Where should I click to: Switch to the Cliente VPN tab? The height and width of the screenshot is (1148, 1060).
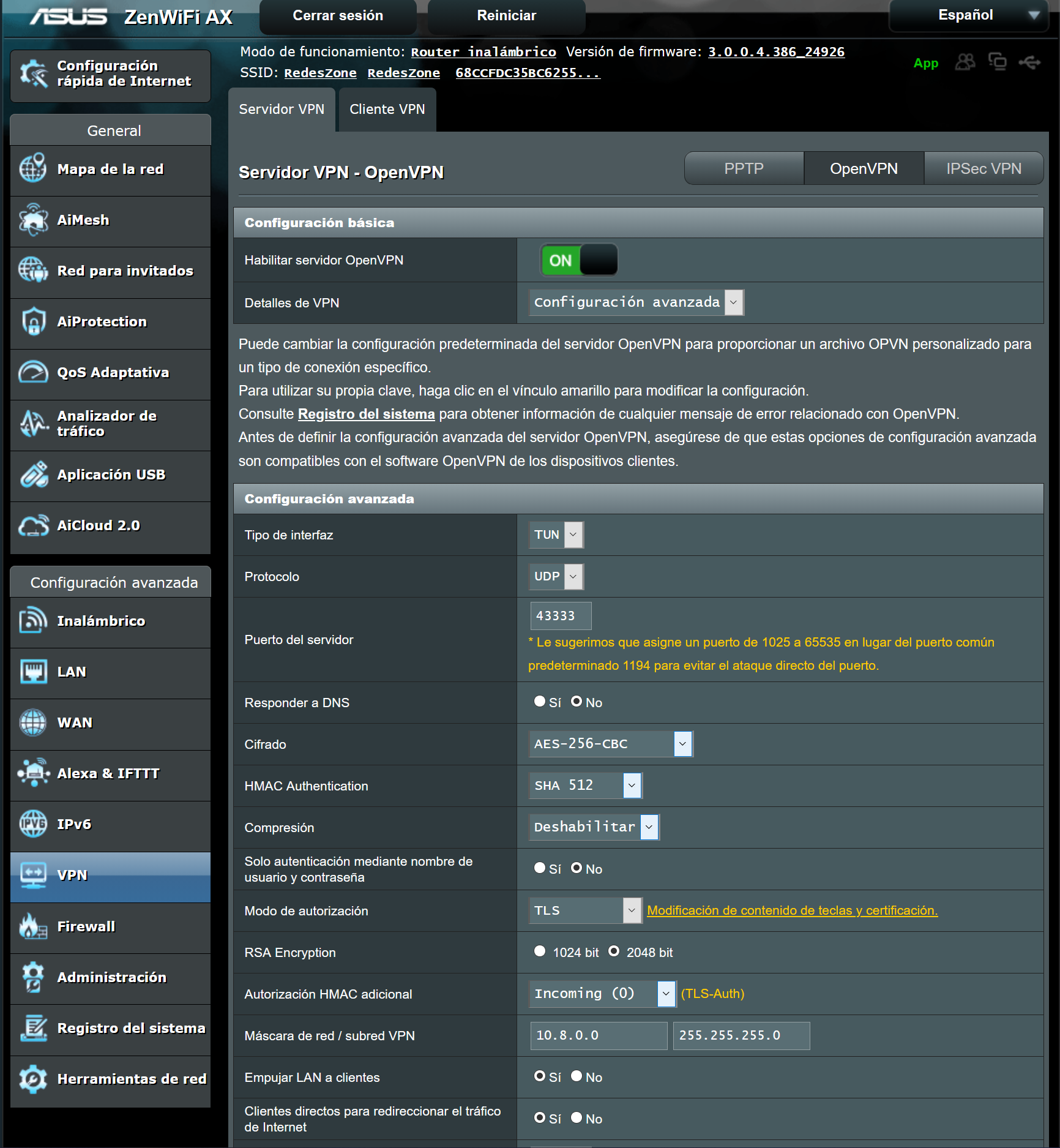point(387,110)
